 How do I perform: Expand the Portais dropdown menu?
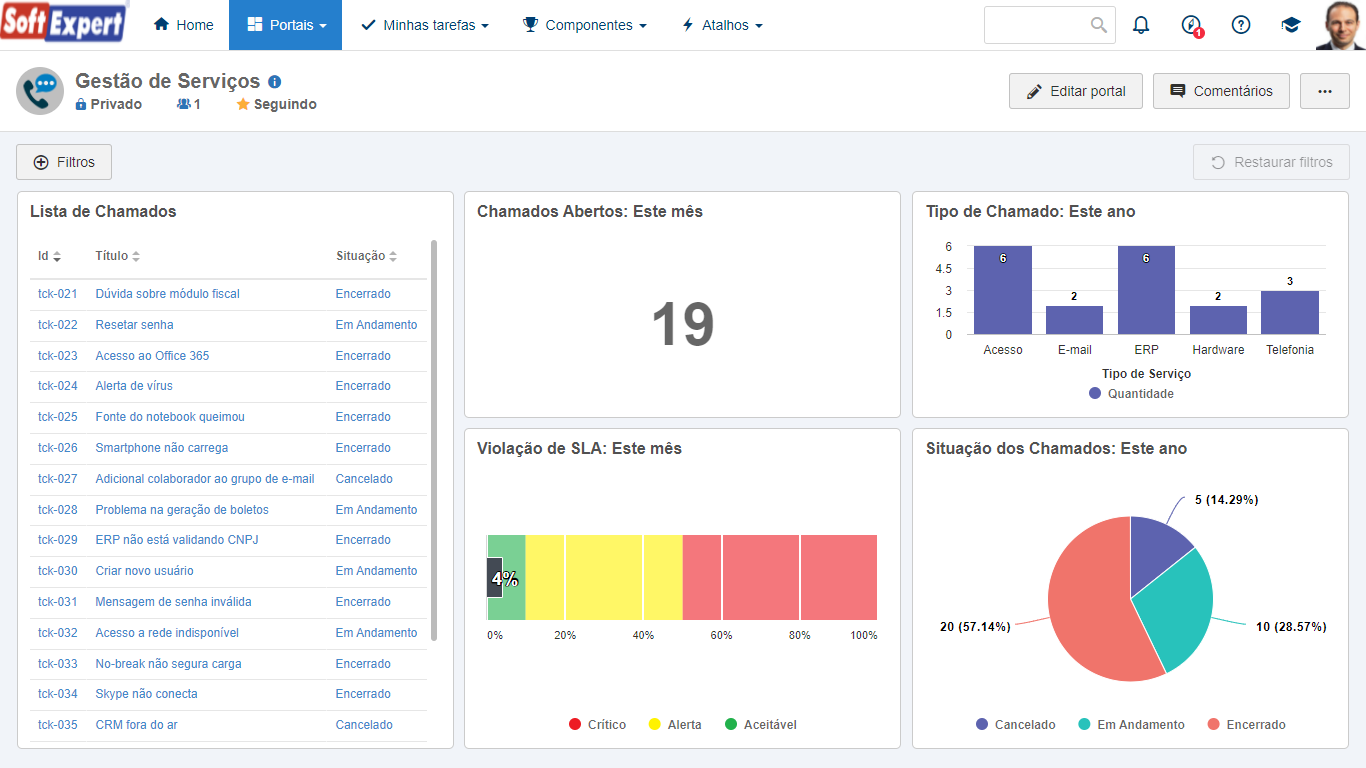(x=285, y=25)
